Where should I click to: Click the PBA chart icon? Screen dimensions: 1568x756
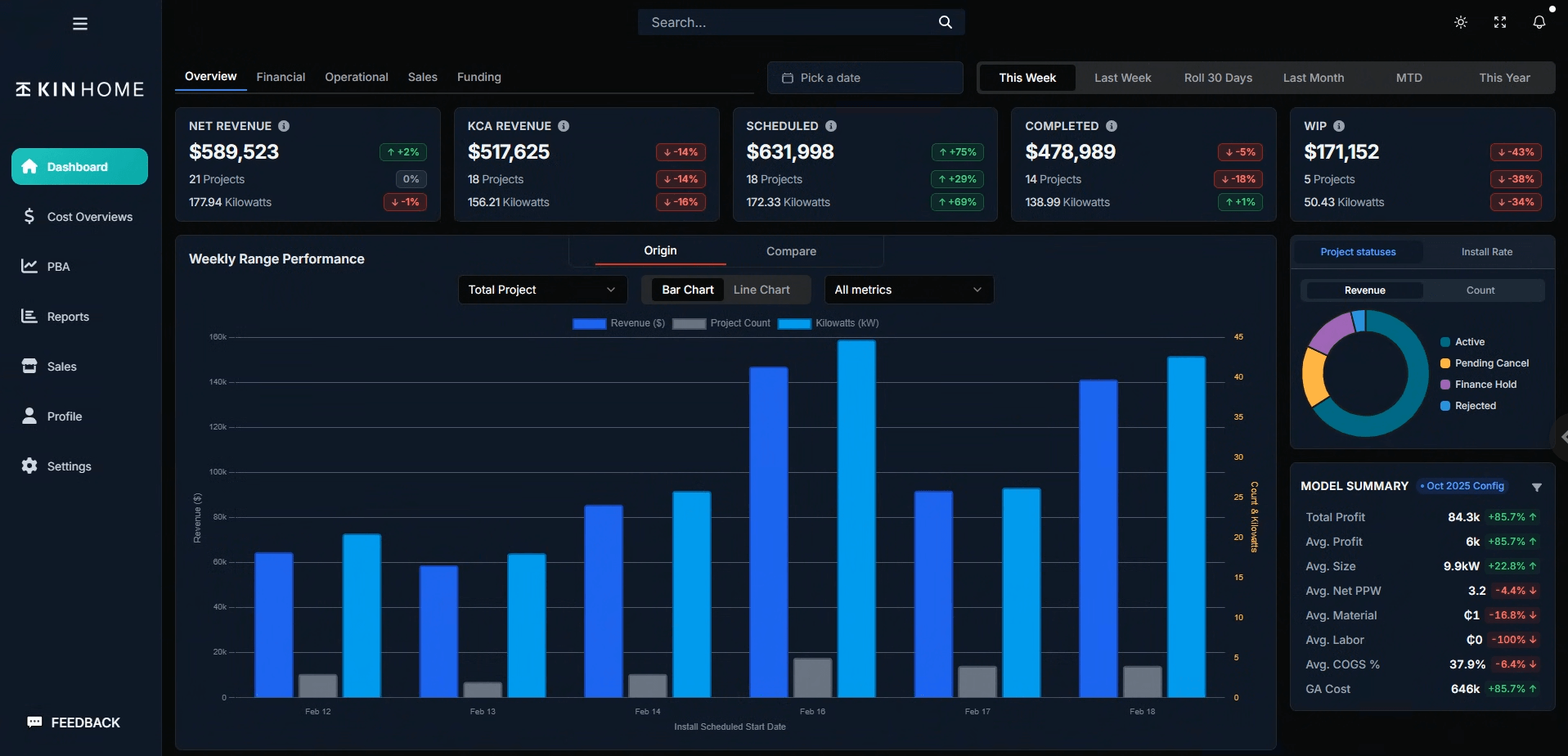click(29, 266)
